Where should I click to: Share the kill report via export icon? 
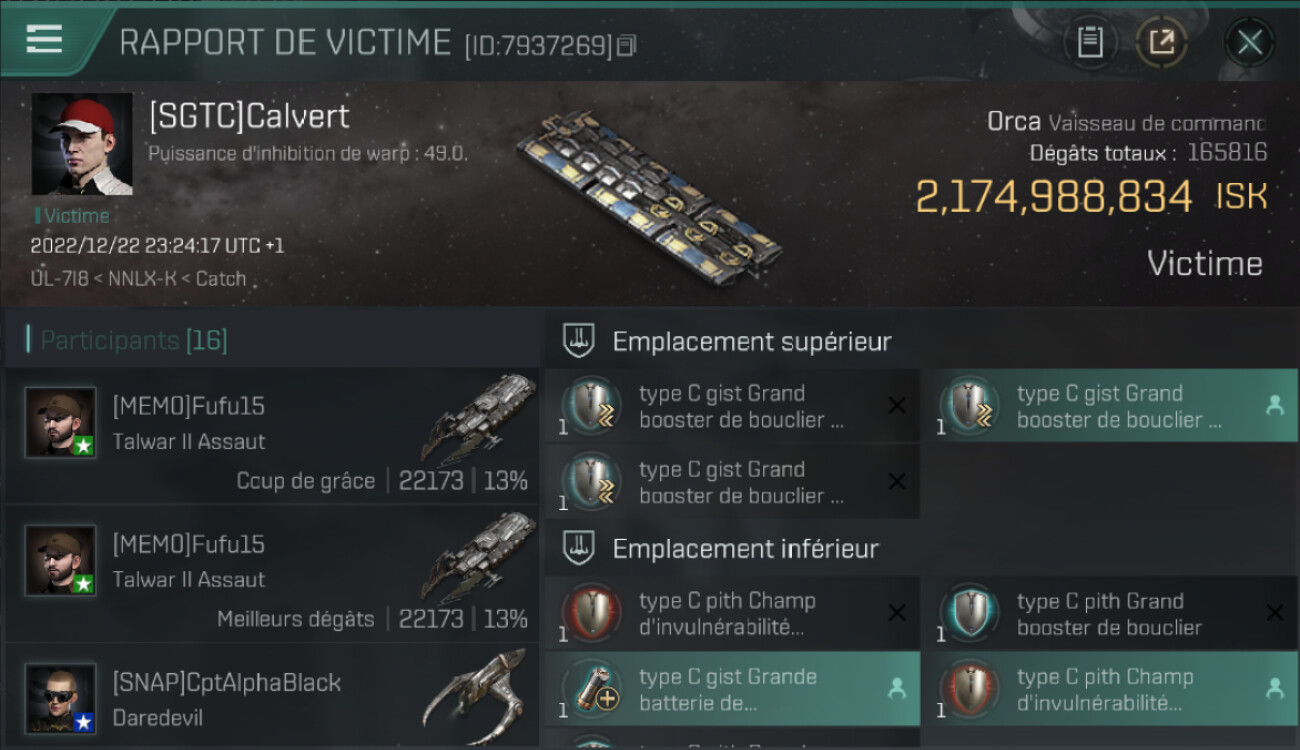[x=1161, y=42]
